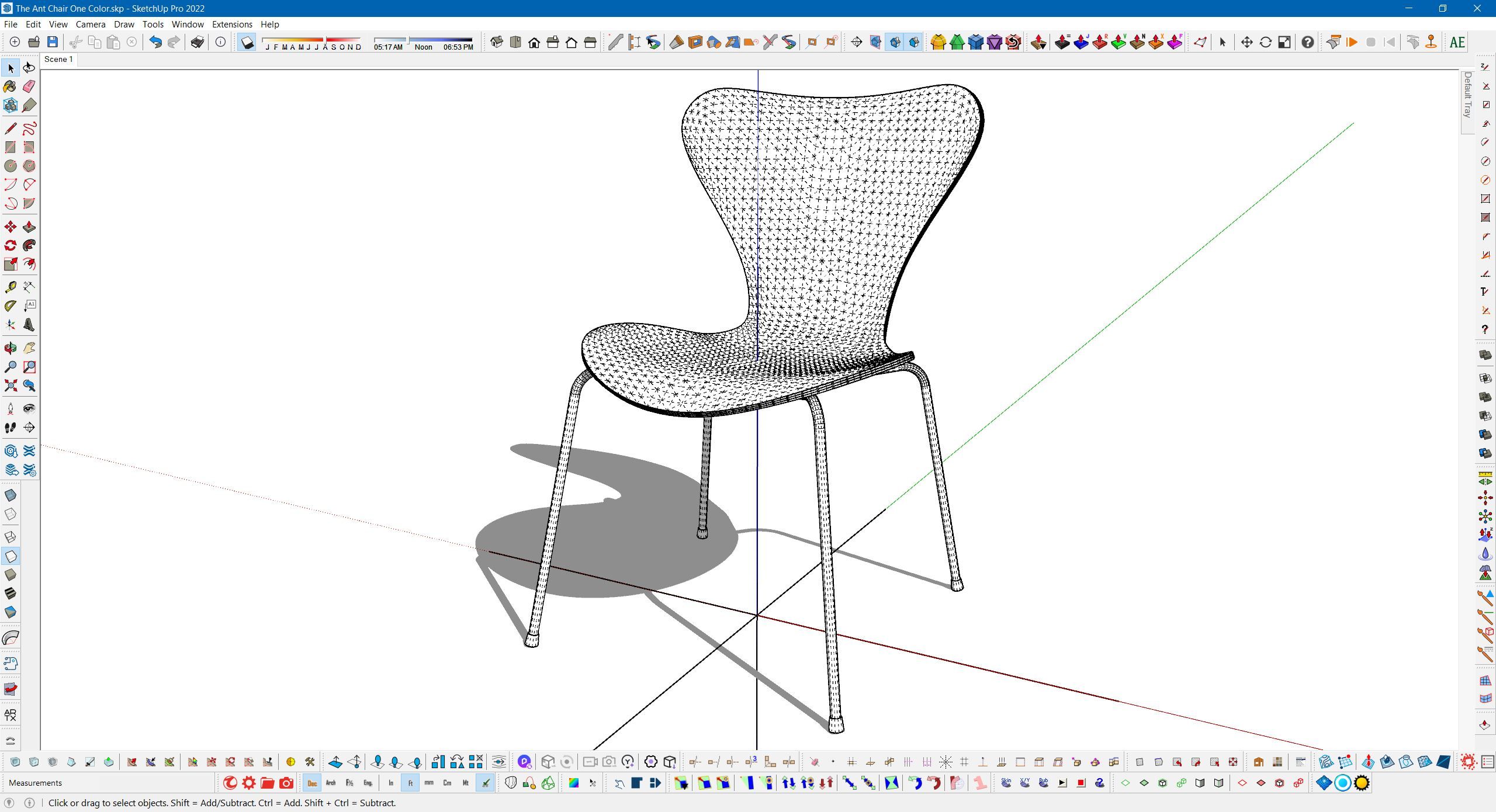Click the Zoom Extents tool
Screen dimensions: 1496x812
[x=10, y=386]
